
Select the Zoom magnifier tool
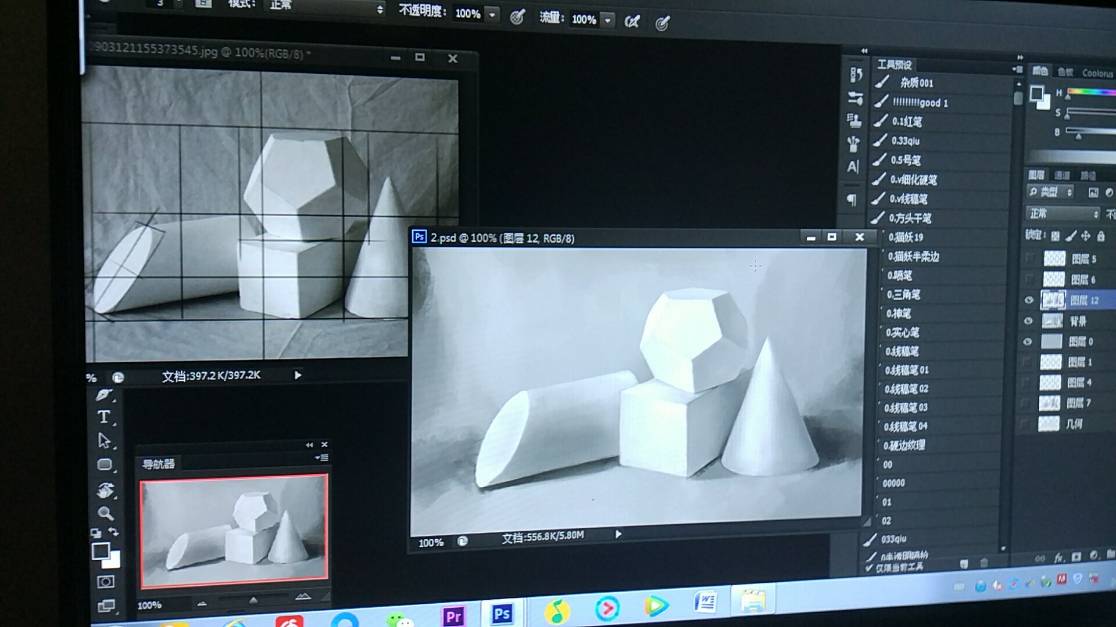105,513
